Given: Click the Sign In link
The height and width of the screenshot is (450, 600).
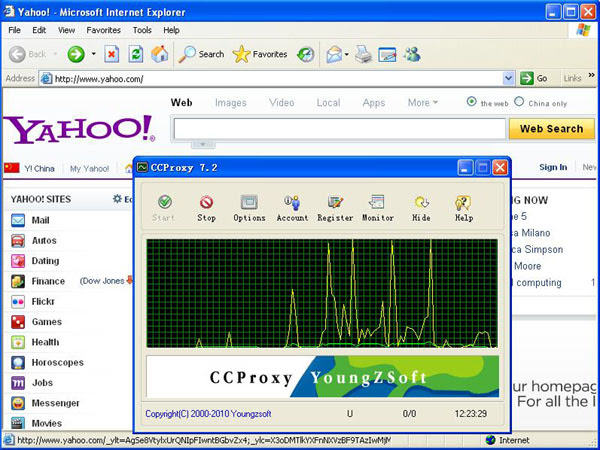Looking at the screenshot, I should tap(553, 167).
